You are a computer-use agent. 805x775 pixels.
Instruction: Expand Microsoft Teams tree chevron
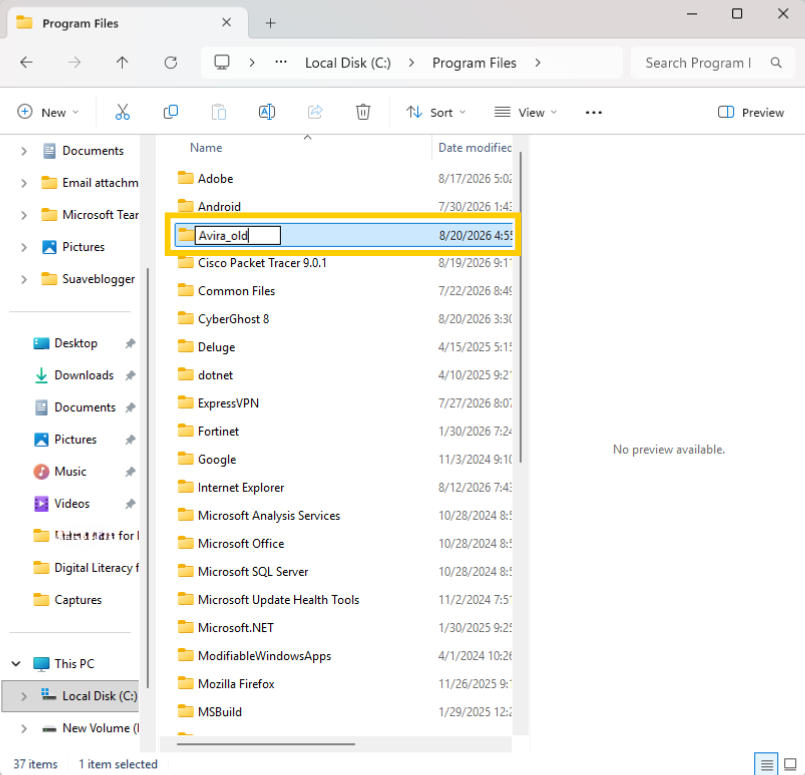coord(24,215)
